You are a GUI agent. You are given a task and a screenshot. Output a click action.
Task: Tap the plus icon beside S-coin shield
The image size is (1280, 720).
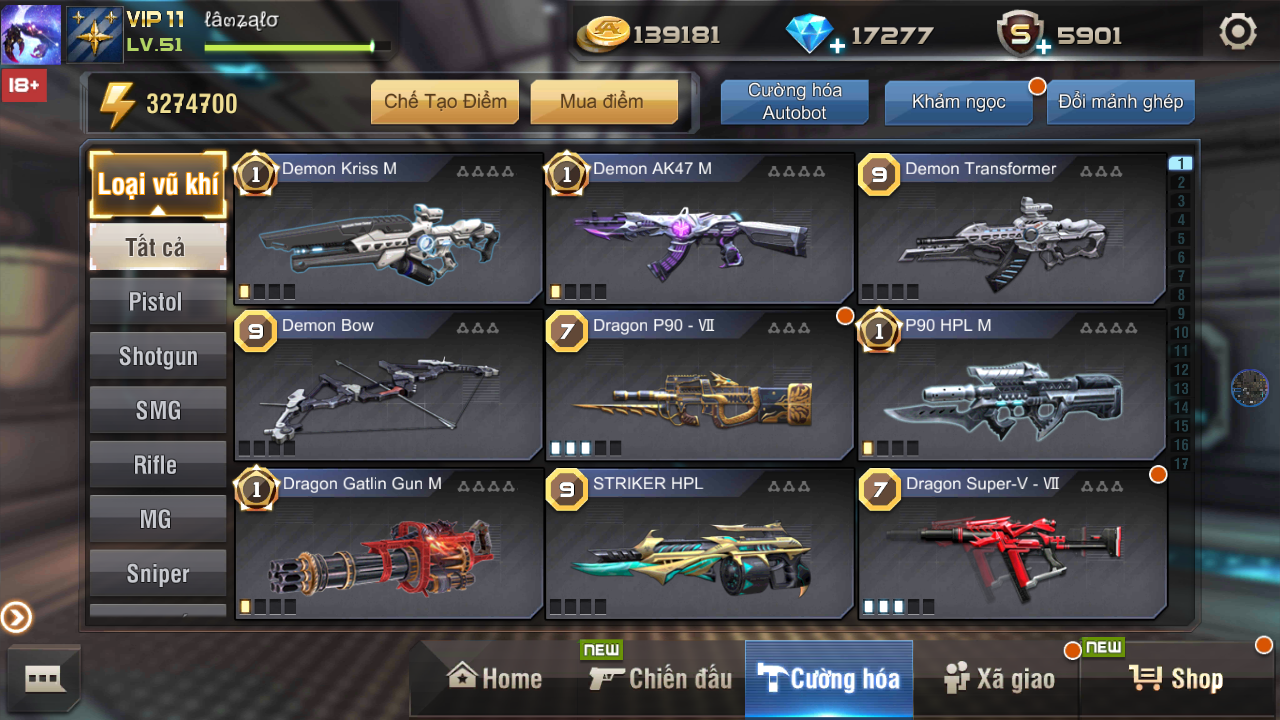tap(1043, 46)
